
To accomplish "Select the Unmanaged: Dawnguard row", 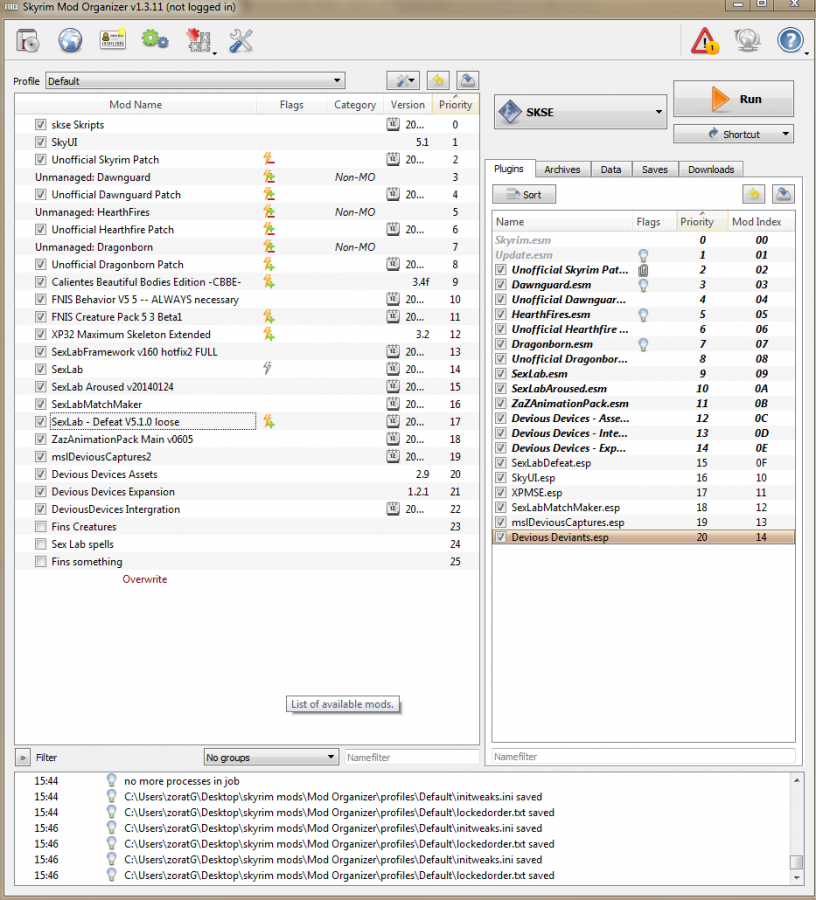I will point(247,177).
